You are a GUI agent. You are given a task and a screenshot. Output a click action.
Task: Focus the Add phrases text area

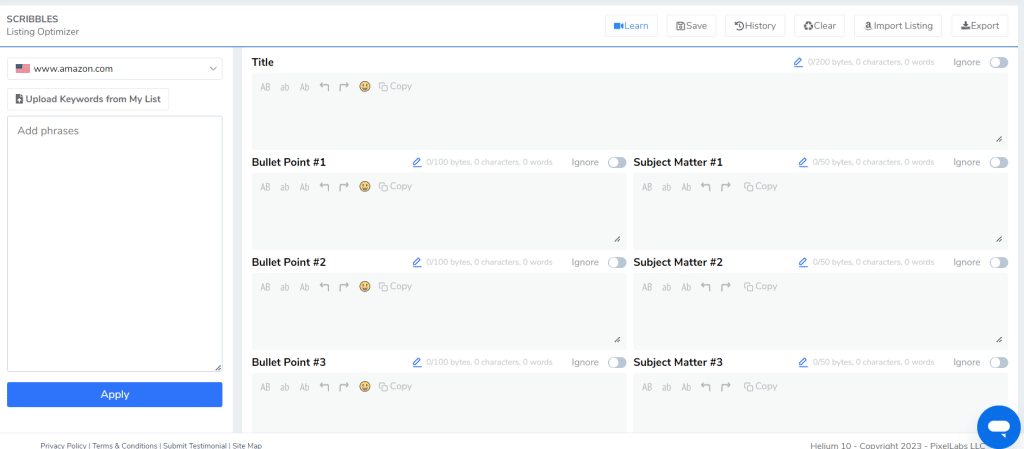[115, 244]
